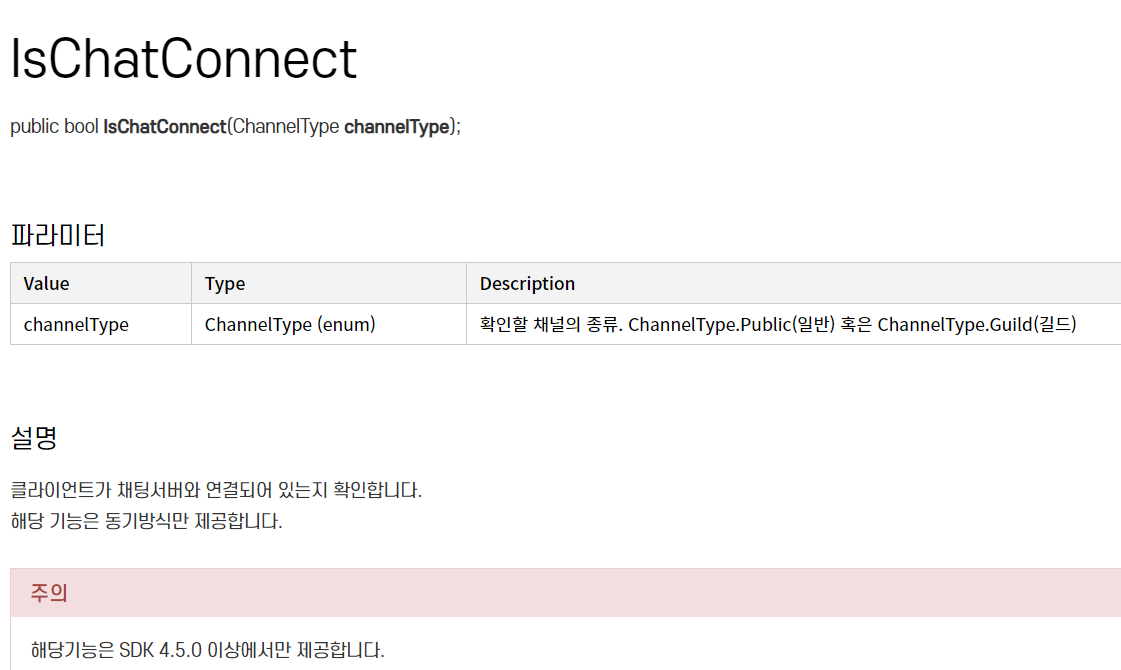
Task: Click the 주의 warning box header
Action: 566,593
